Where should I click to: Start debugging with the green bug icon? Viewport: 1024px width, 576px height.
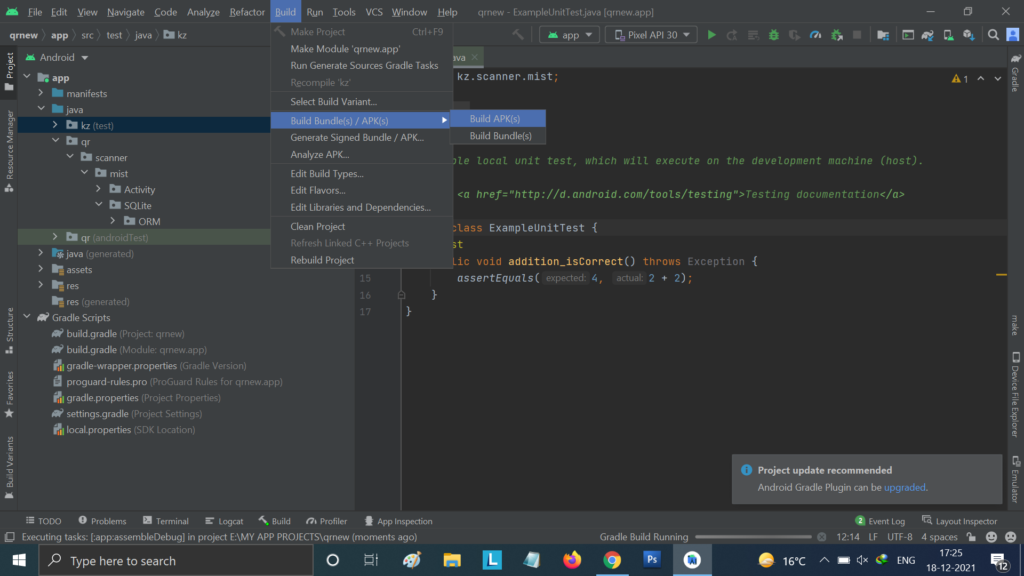click(x=774, y=35)
